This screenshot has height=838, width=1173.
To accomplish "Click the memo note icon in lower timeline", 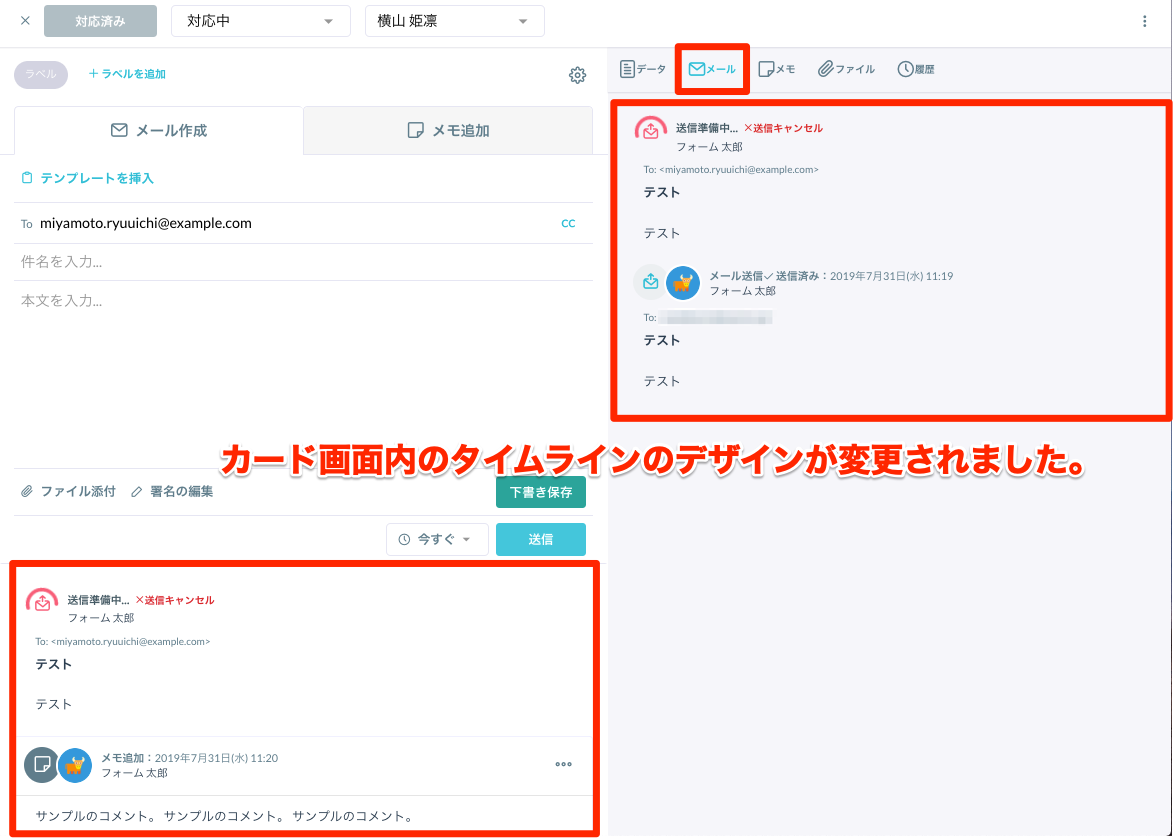I will click(x=41, y=764).
